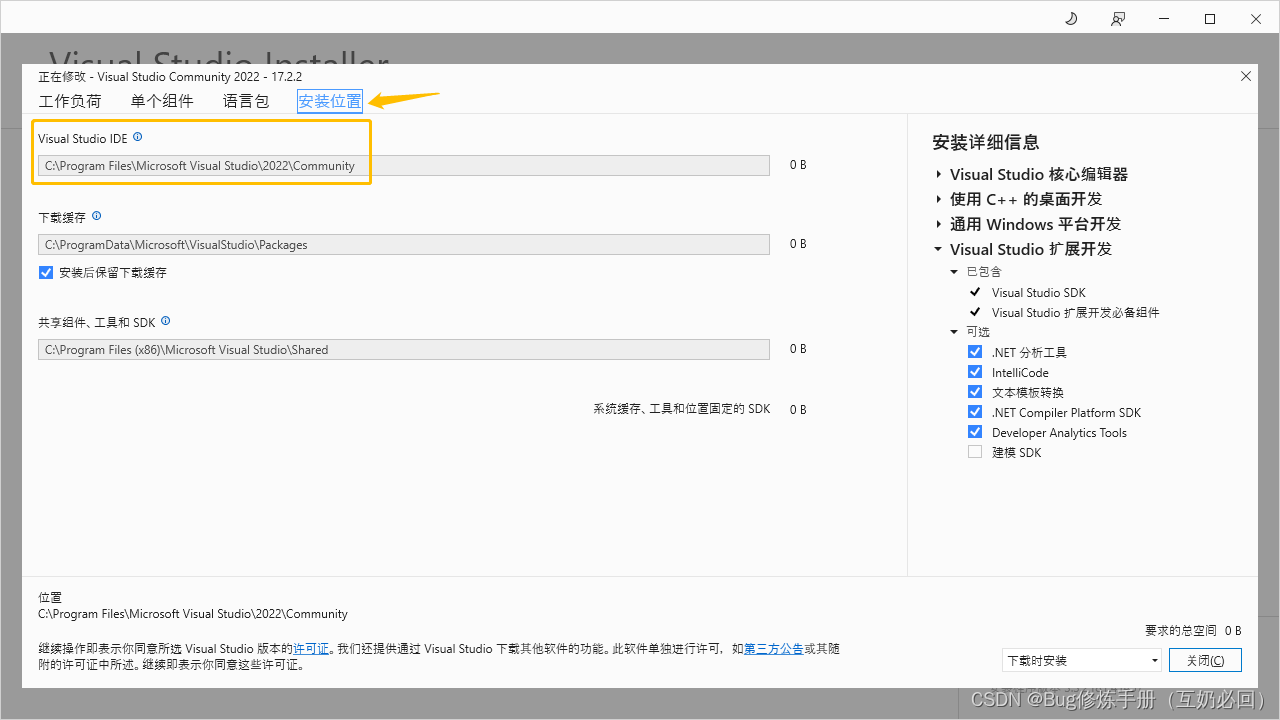Click 关闭(C) button
The width and height of the screenshot is (1280, 720).
pos(1205,660)
